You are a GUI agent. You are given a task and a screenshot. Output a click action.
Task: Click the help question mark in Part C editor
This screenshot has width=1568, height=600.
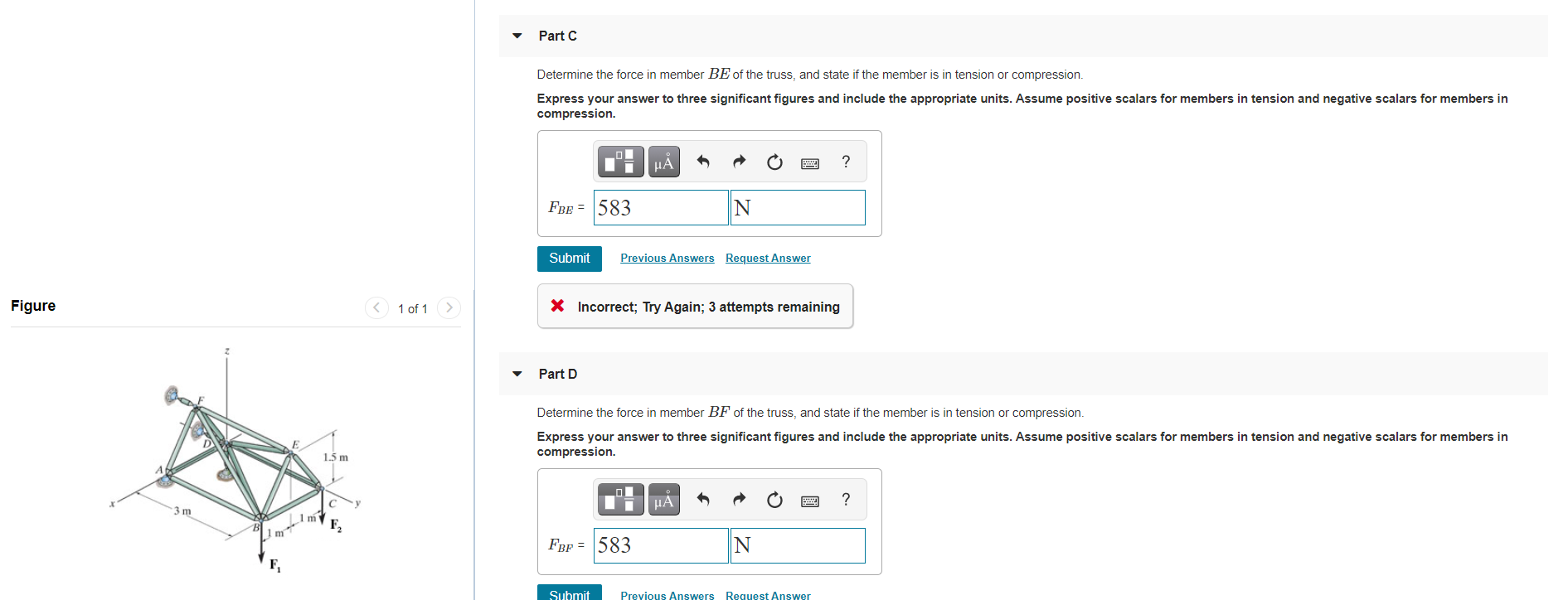(x=845, y=162)
